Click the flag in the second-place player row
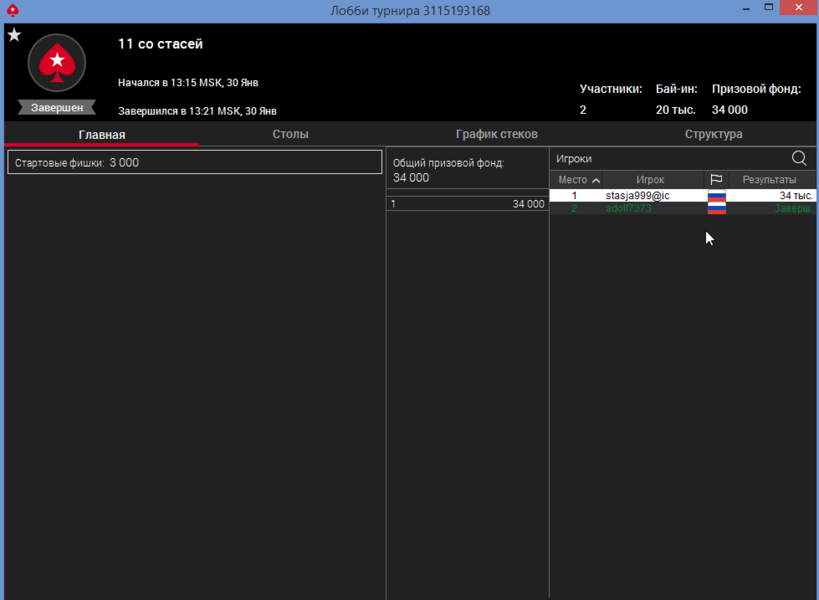 (716, 208)
